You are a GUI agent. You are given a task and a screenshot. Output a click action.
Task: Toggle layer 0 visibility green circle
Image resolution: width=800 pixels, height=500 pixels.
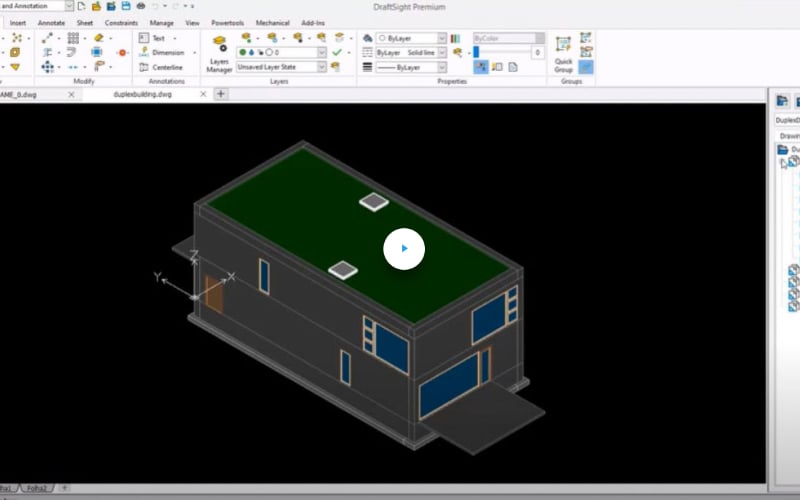(x=243, y=53)
